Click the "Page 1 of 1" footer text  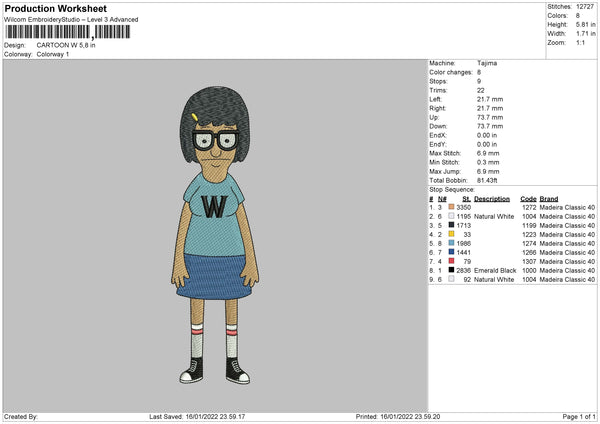coord(579,416)
